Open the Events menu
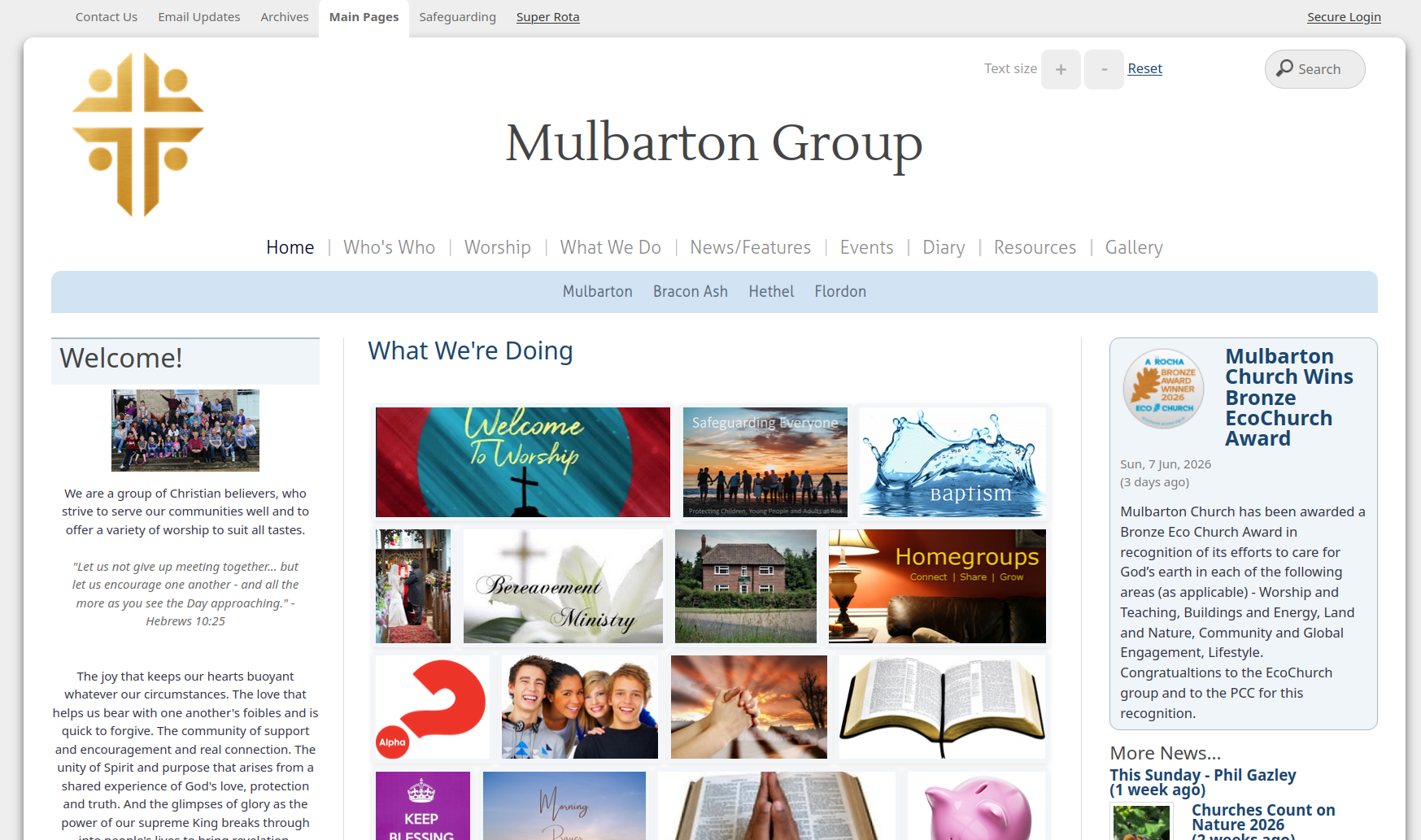The width and height of the screenshot is (1421, 840). coord(867,247)
